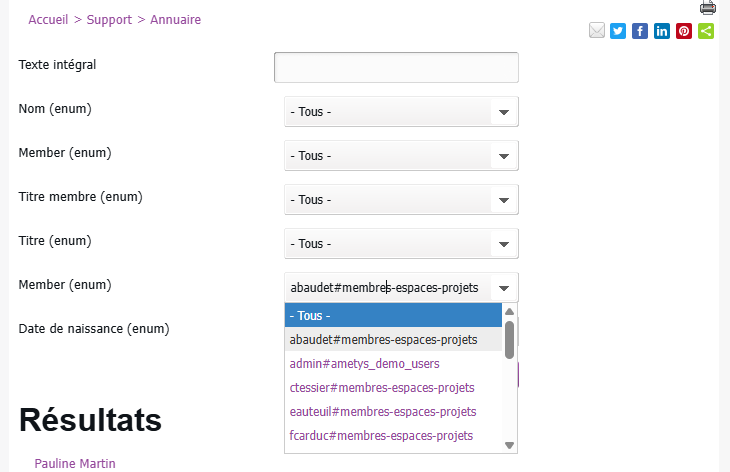Image resolution: width=730 pixels, height=472 pixels.
Task: Click the Texte intégral input field
Action: tap(396, 67)
